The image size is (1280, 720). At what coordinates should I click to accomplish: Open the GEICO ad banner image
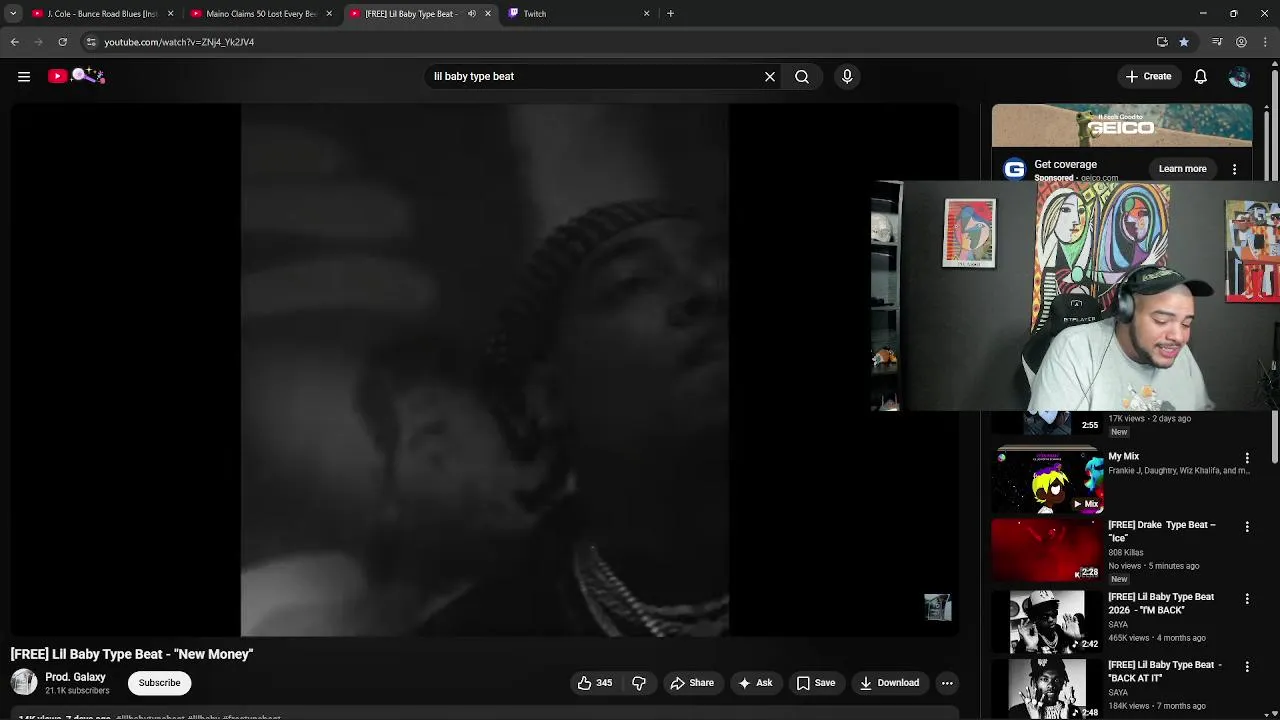tap(1122, 126)
